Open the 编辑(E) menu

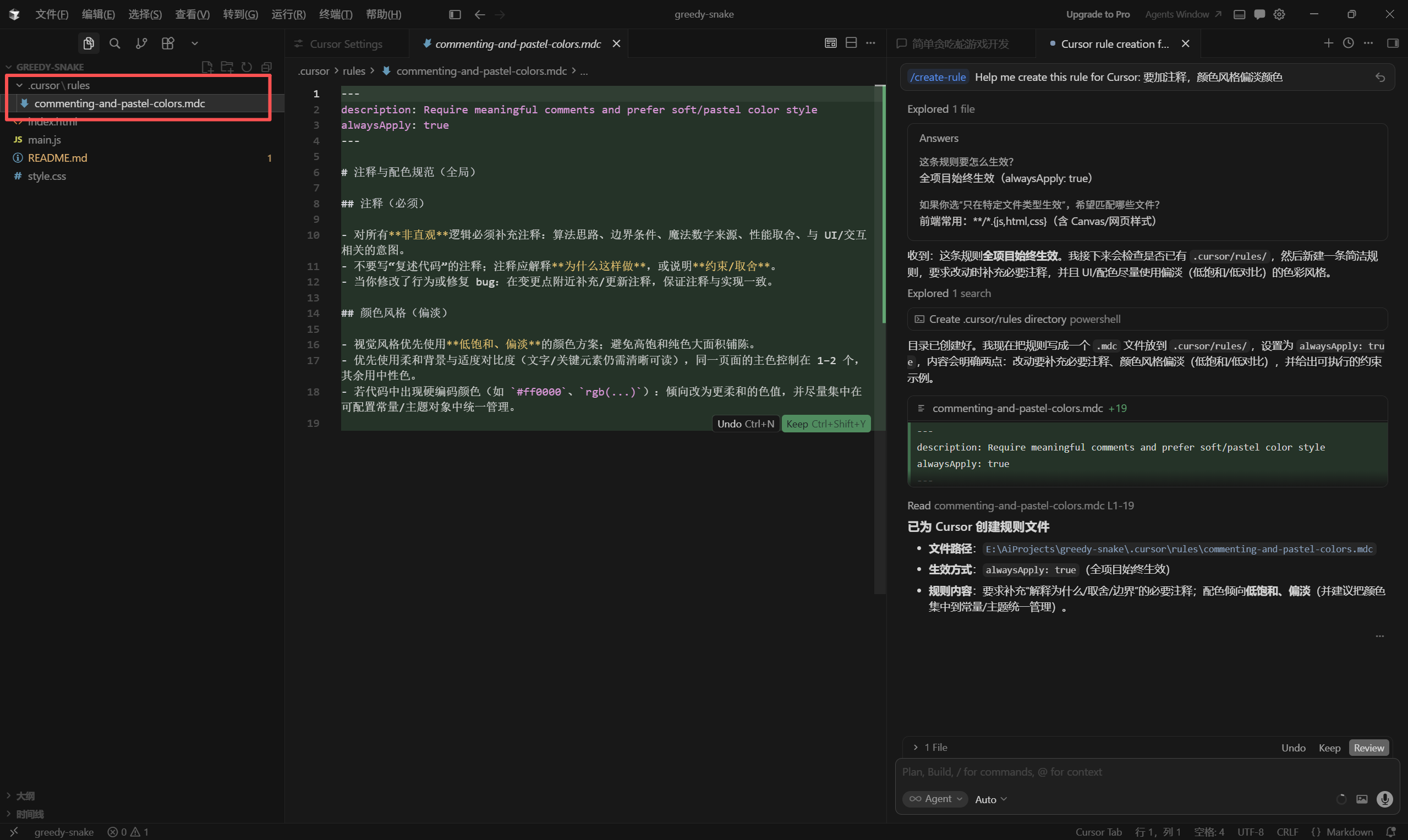coord(98,14)
